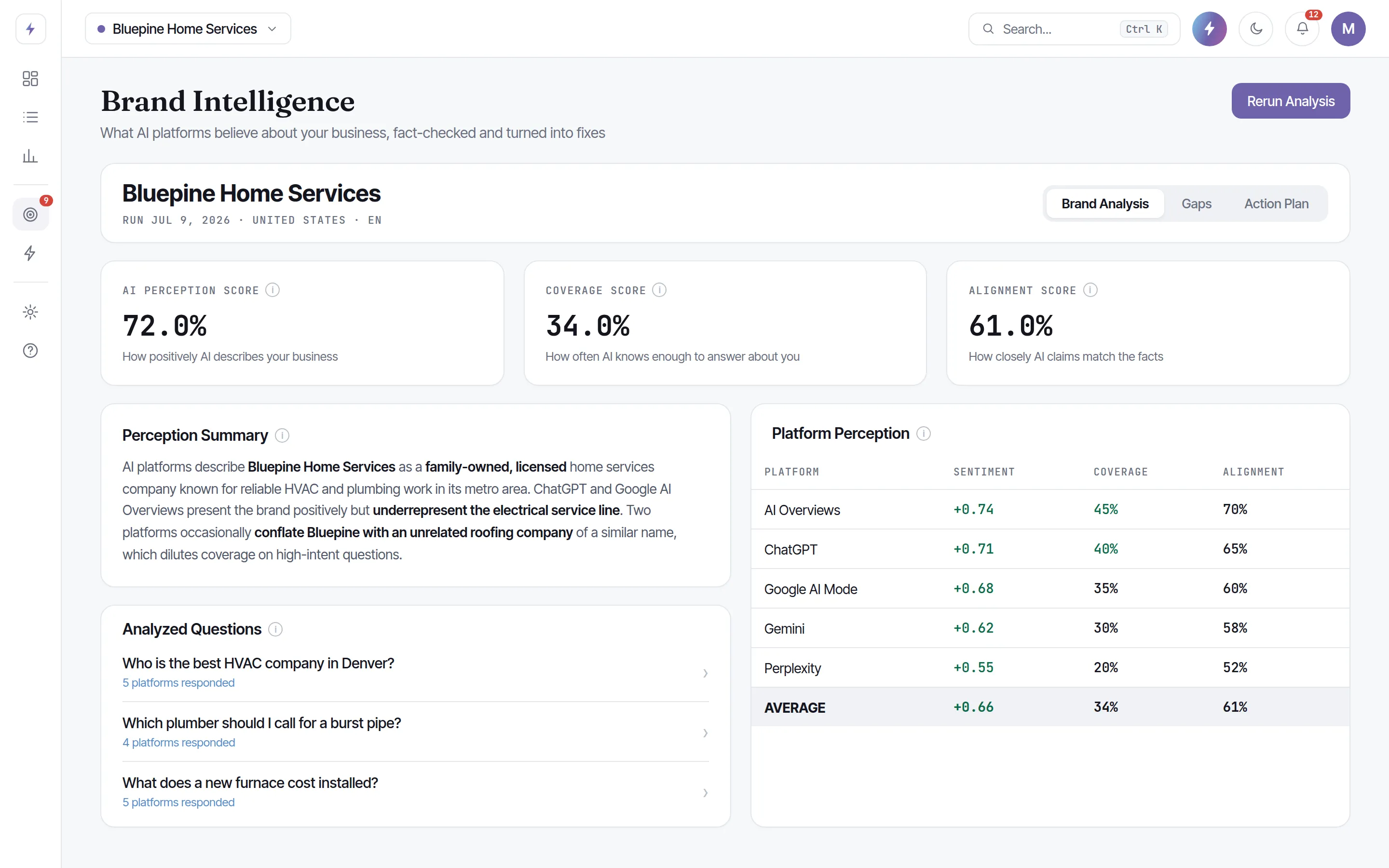
Task: Select the Perplexity platform row
Action: coord(1050,668)
